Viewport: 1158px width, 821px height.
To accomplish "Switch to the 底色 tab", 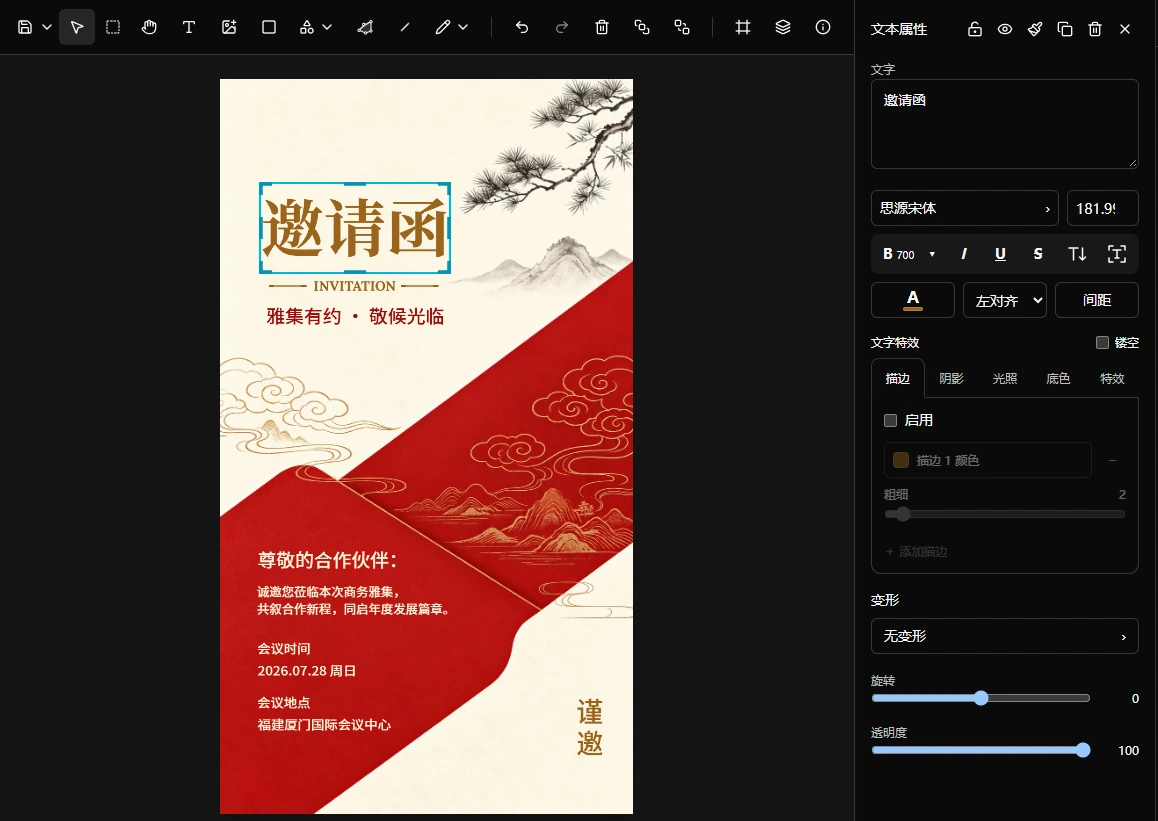I will 1058,378.
